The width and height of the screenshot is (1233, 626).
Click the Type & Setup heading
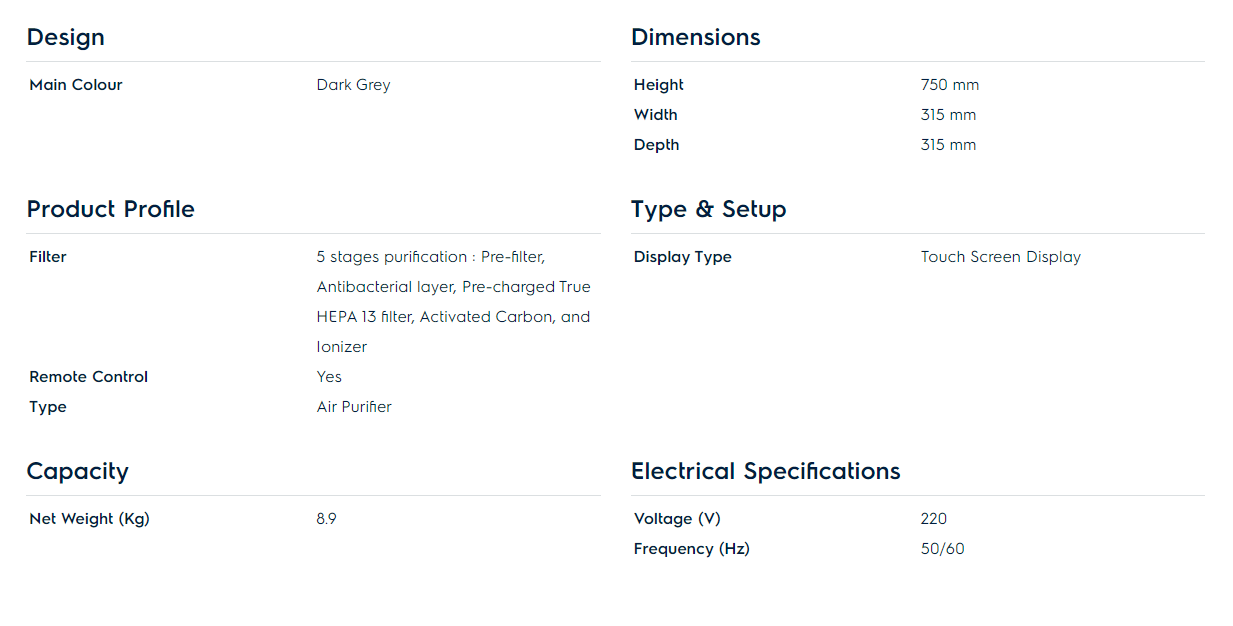pos(708,210)
